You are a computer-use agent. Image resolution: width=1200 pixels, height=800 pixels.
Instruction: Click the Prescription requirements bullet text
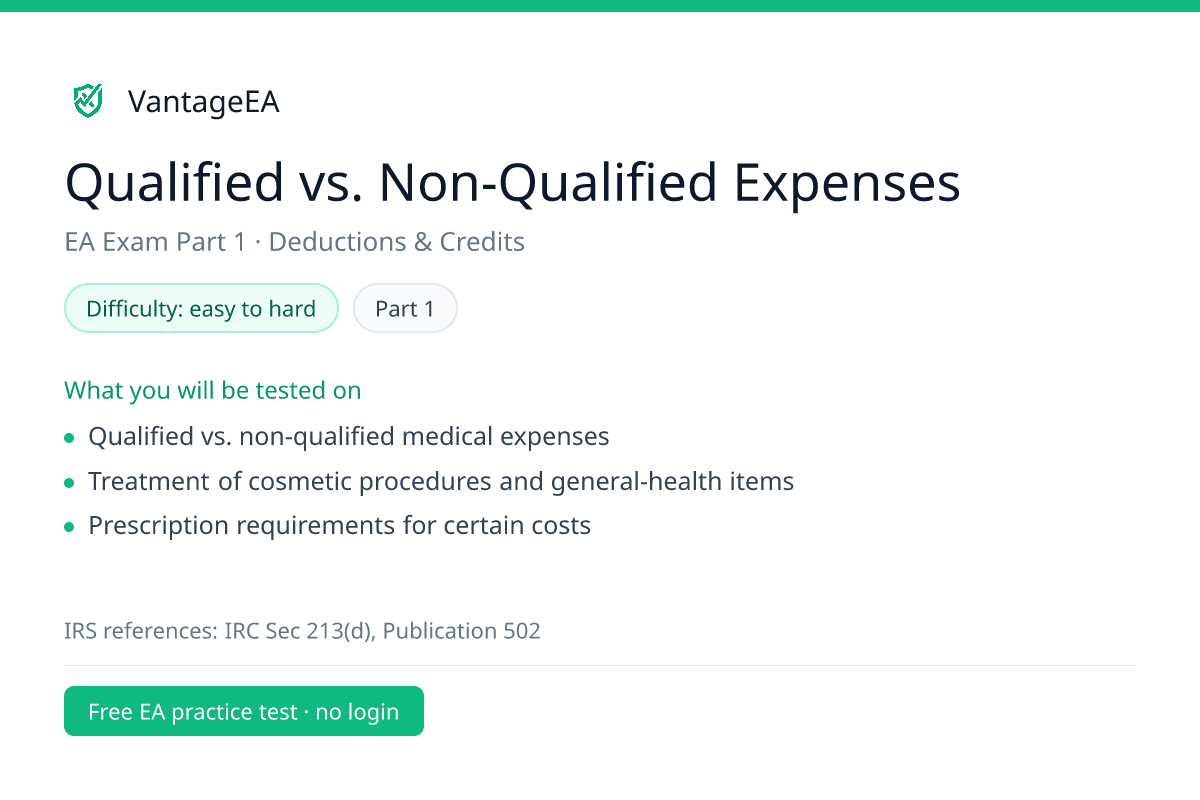pyautogui.click(x=340, y=525)
